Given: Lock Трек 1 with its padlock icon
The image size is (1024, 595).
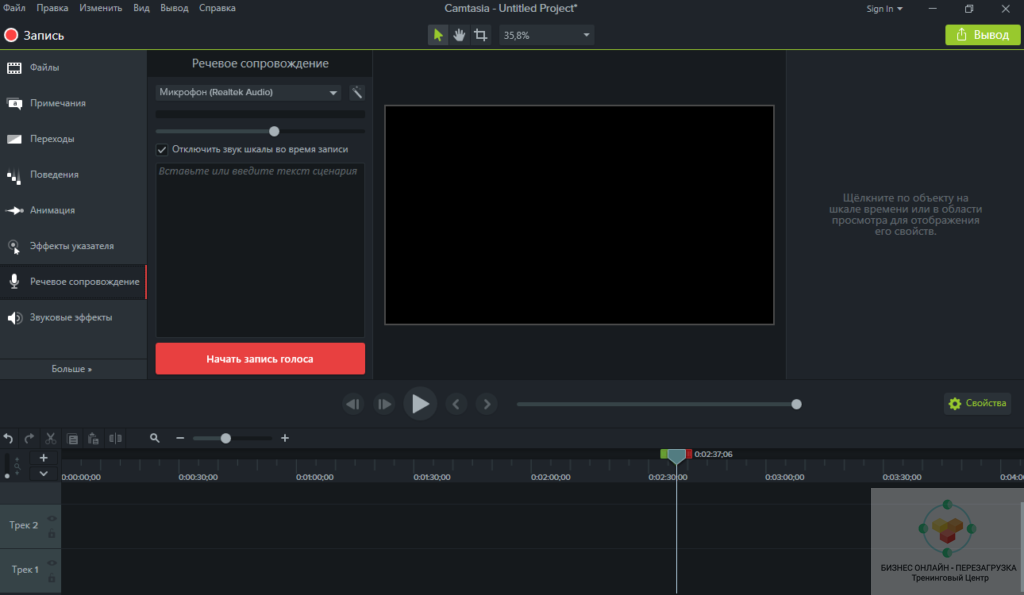Looking at the screenshot, I should click(x=51, y=577).
